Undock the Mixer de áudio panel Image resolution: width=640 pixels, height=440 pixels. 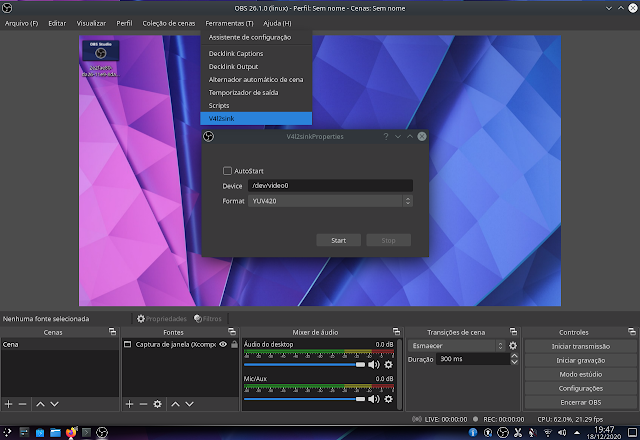[396, 331]
